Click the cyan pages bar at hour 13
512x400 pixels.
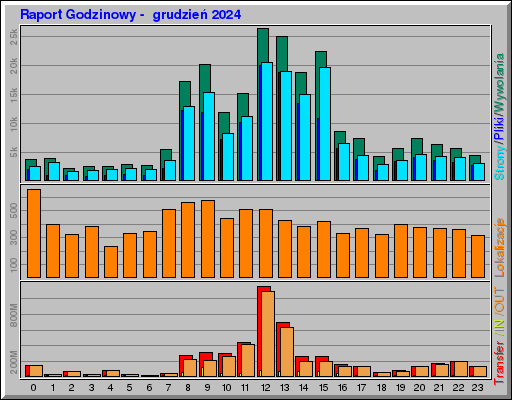click(286, 126)
